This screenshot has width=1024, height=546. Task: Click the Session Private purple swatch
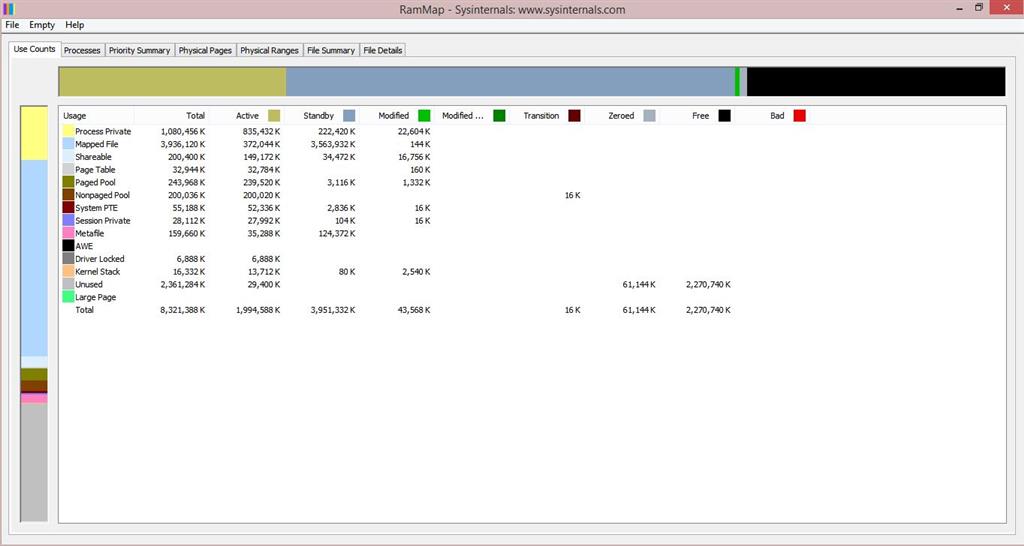point(68,220)
